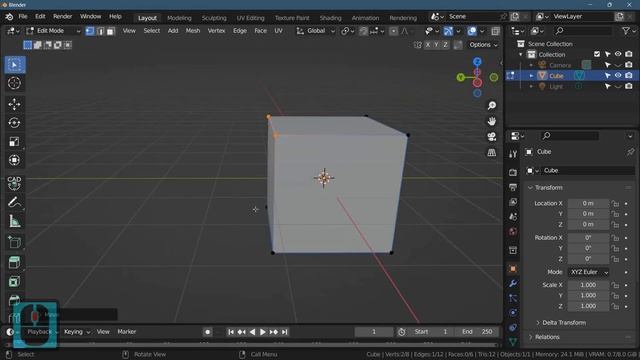Screen dimensions: 640x360
Task: Click the green Y axis gizmo handle
Action: [x=460, y=77]
